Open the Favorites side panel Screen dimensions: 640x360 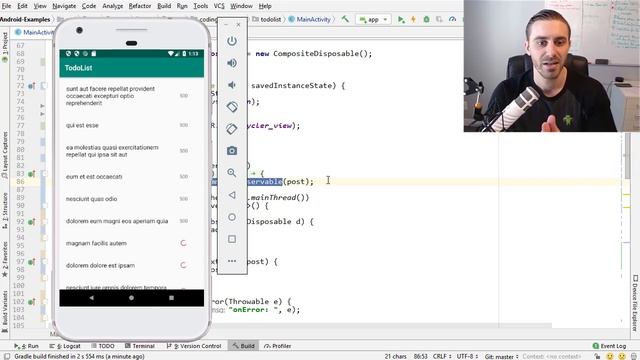[5, 259]
